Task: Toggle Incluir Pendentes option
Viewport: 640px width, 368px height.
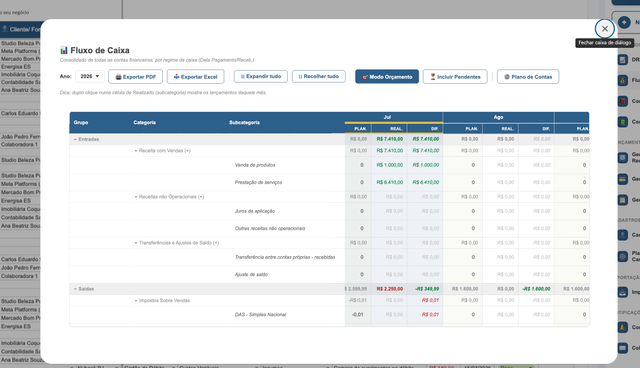Action: click(455, 77)
